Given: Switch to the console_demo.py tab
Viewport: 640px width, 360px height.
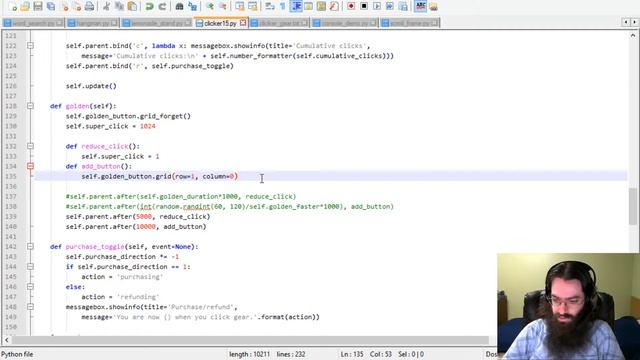Looking at the screenshot, I should pos(344,23).
